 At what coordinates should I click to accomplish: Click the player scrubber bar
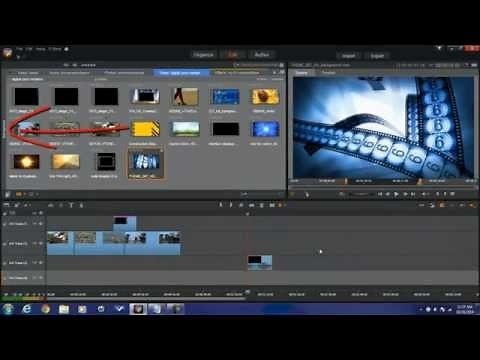383,187
